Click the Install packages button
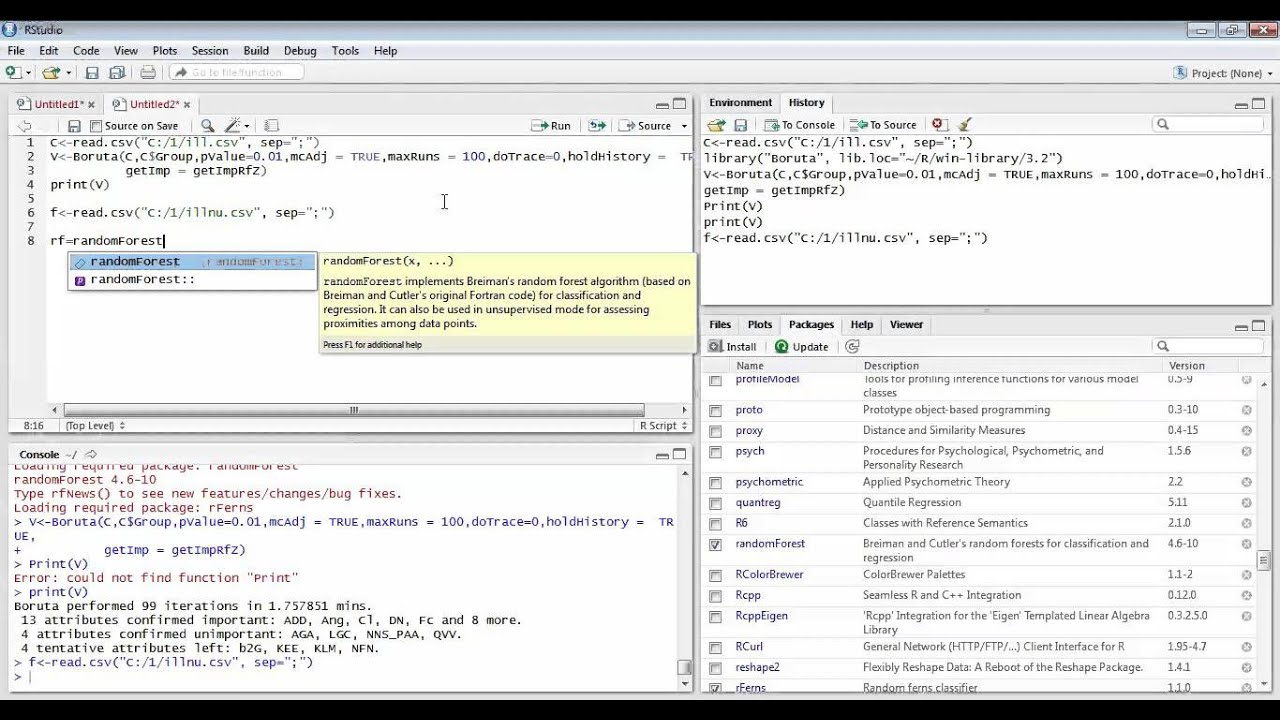Screen dimensions: 1280x720 (732, 347)
